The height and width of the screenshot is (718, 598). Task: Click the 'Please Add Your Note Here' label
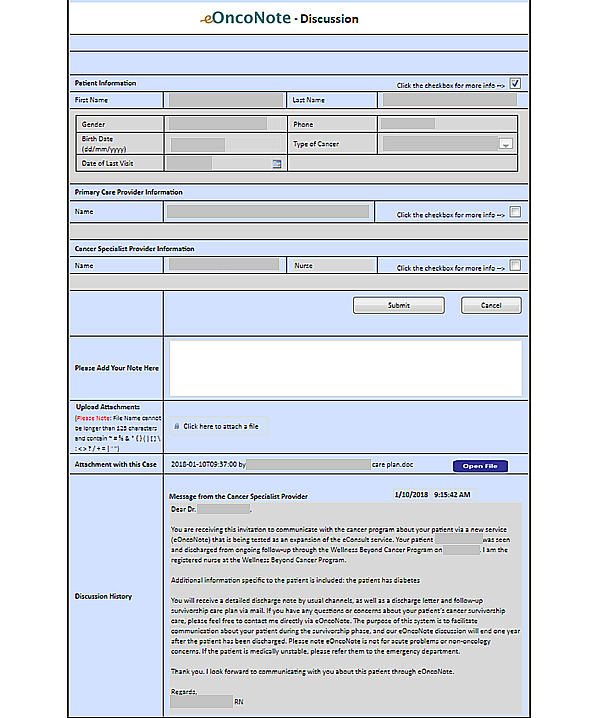[117, 368]
